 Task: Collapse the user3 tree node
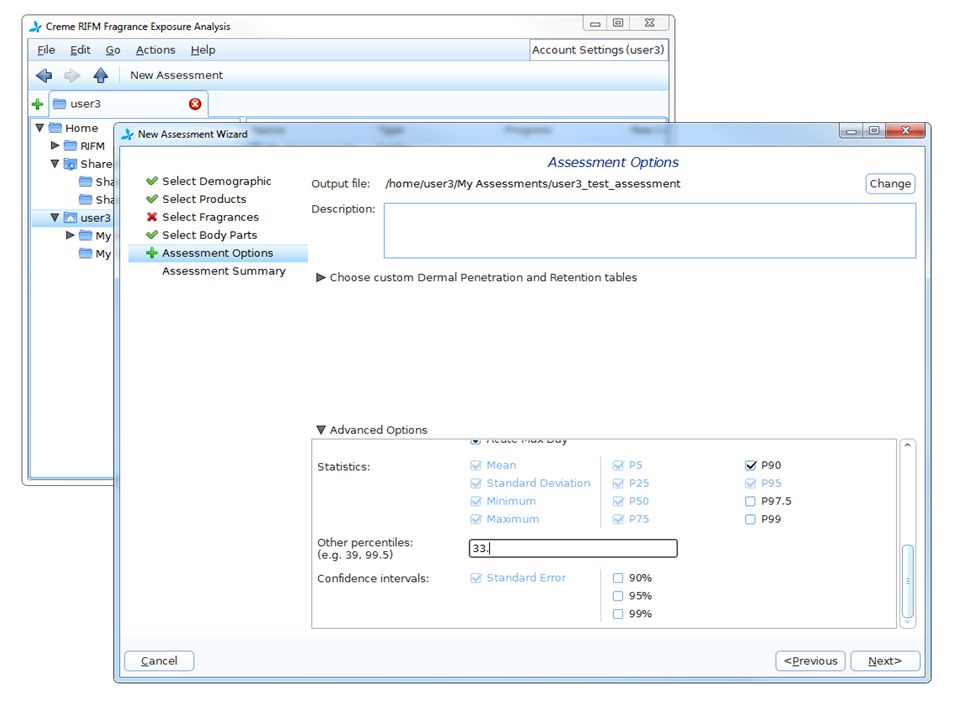click(55, 217)
